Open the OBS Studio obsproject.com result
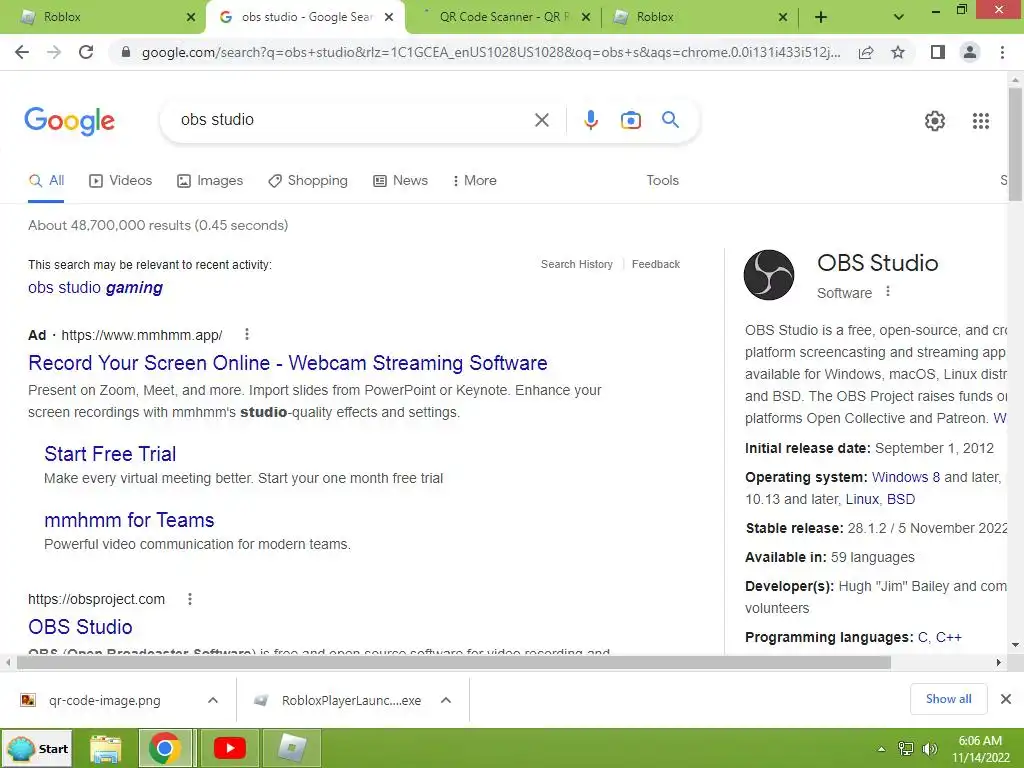Screen dimensions: 1024x768 click(x=80, y=627)
